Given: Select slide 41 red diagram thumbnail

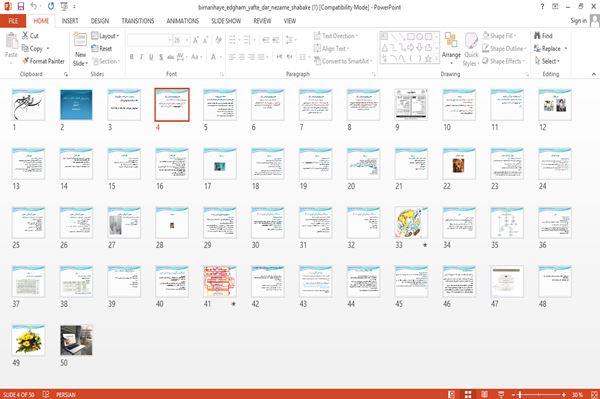Looking at the screenshot, I should point(220,282).
